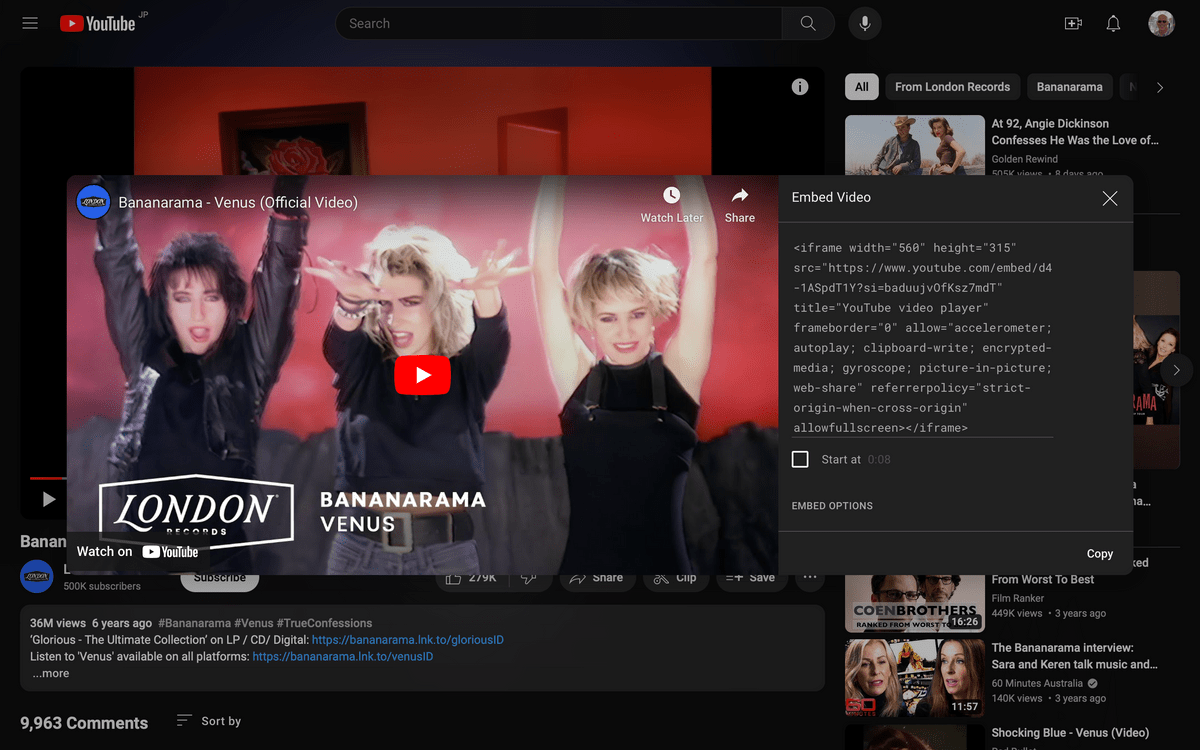
Task: Advance the sidebar shelf with right arrow
Action: pos(1176,370)
